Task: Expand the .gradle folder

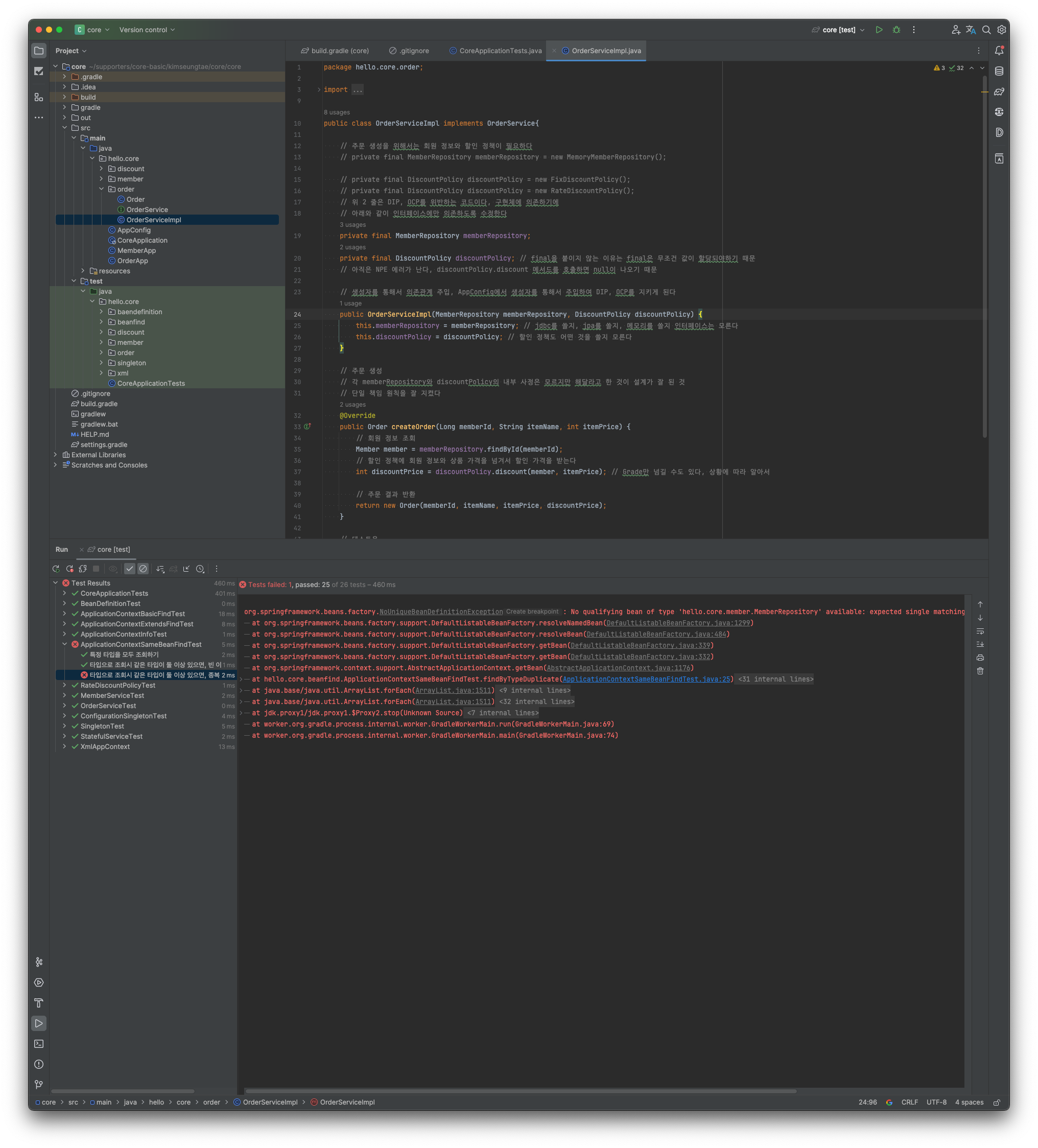Action: pos(64,77)
